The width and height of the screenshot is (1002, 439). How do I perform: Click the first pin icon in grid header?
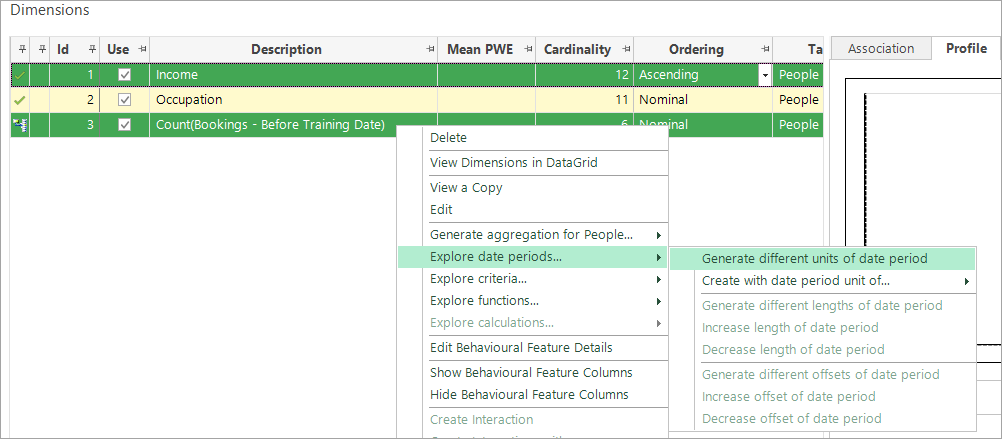pos(21,49)
